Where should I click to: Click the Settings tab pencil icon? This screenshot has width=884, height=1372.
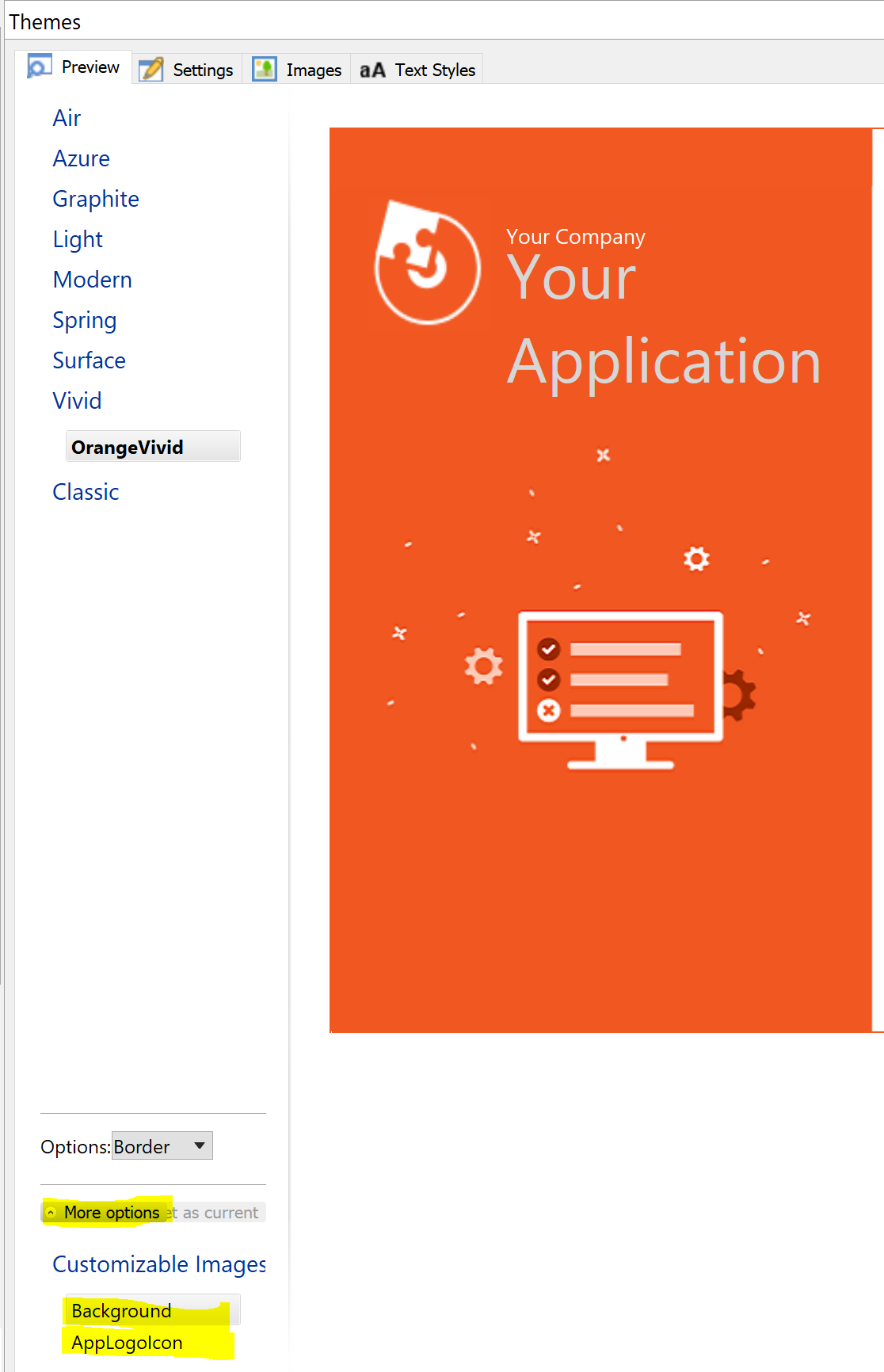(151, 70)
